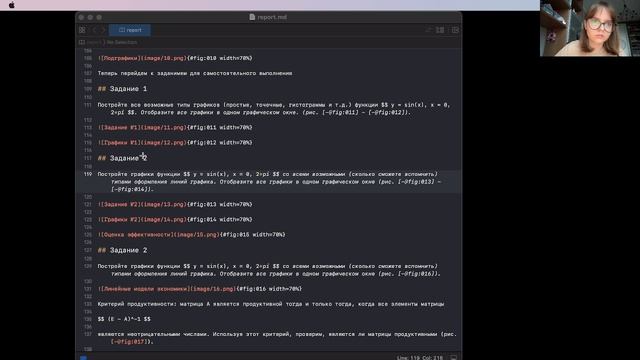Click the image/10.png Подграфики line
This screenshot has height=360, width=640.
click(x=175, y=58)
